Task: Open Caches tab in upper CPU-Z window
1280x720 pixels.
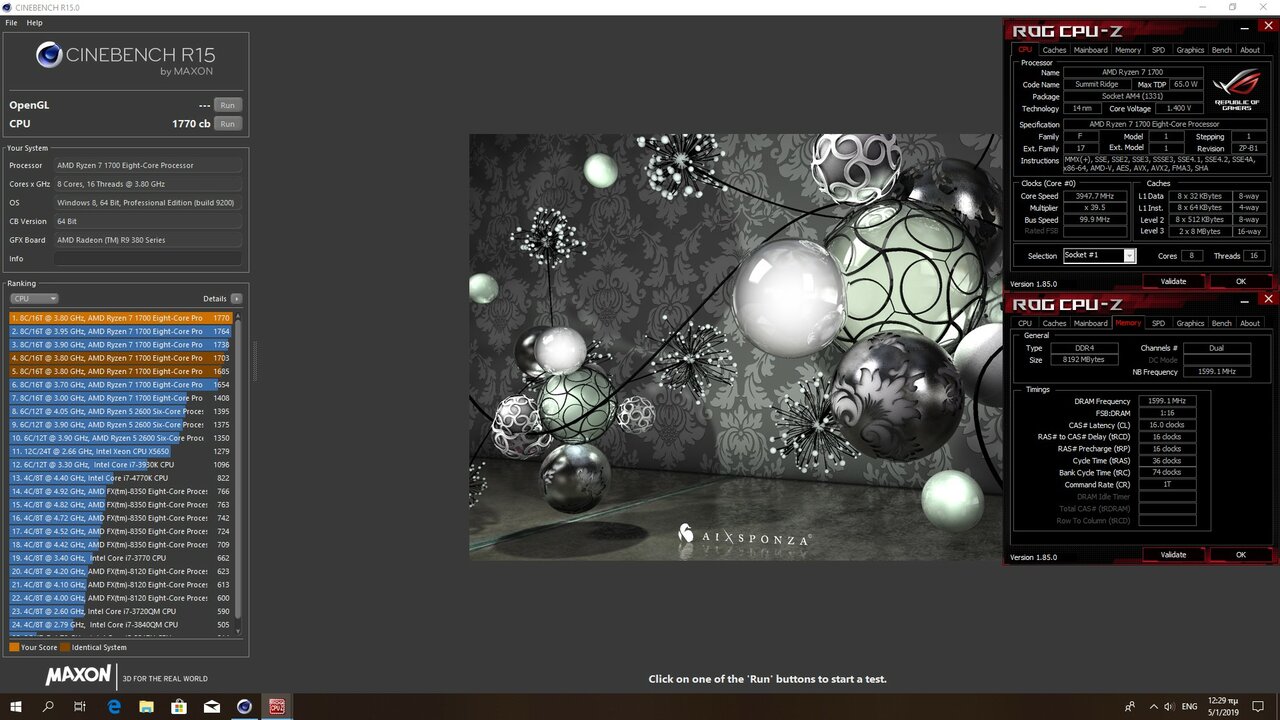Action: (1054, 50)
